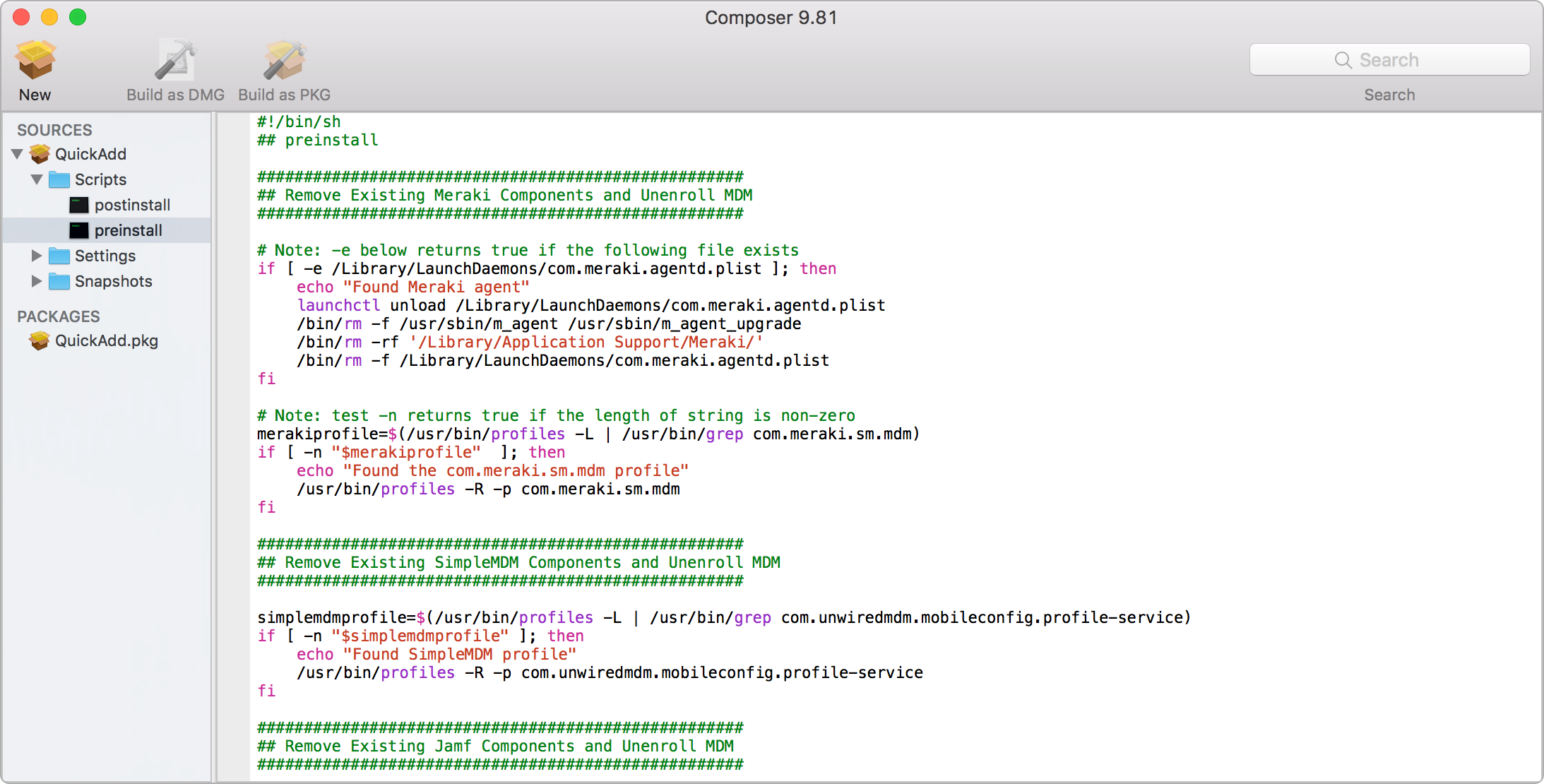
Task: Focus the Search input field
Action: click(1389, 60)
